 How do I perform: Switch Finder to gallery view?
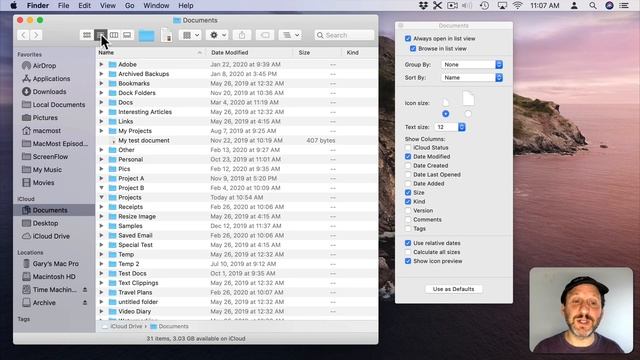point(127,35)
